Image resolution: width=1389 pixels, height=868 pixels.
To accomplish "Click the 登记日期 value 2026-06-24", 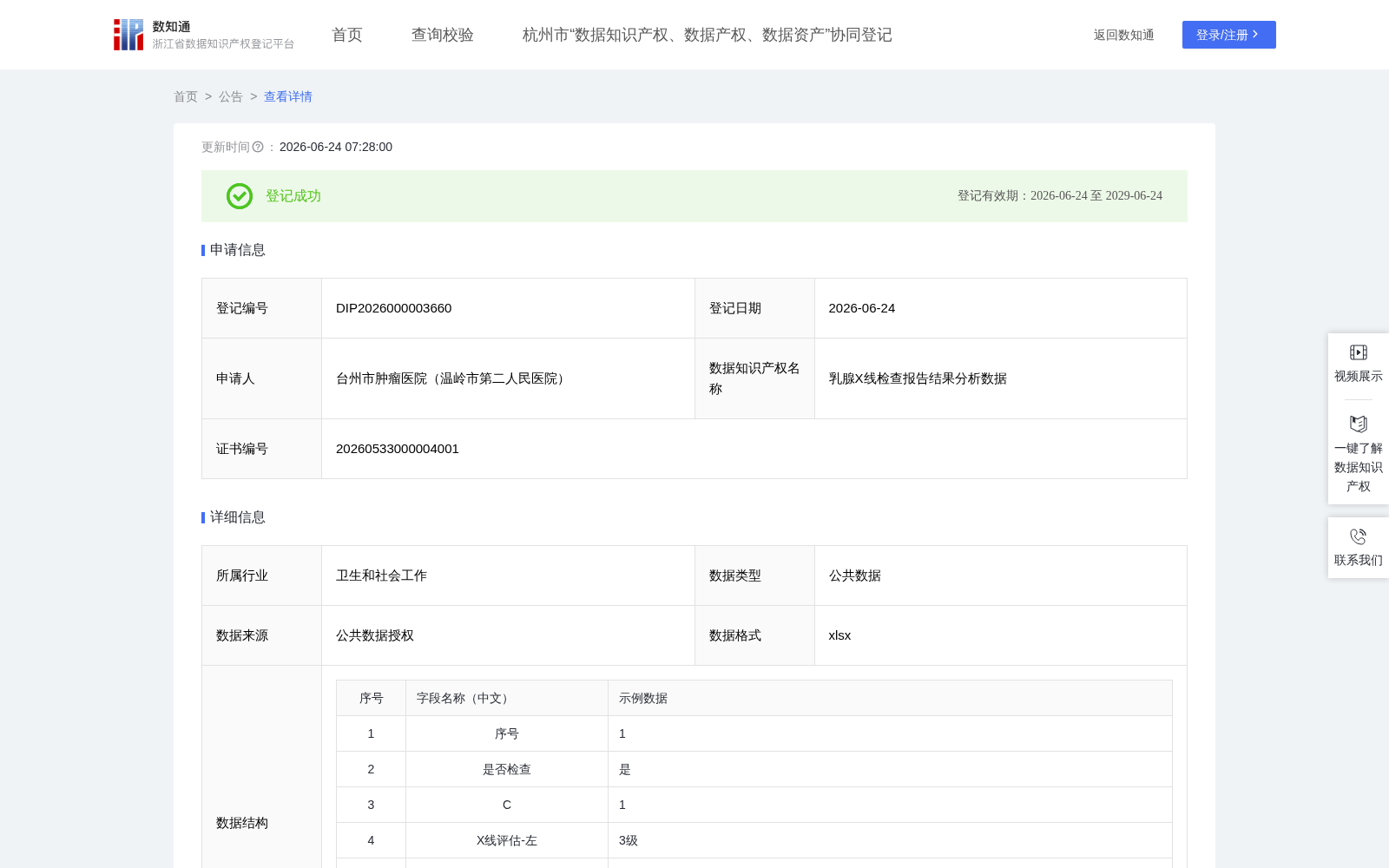I will point(862,308).
